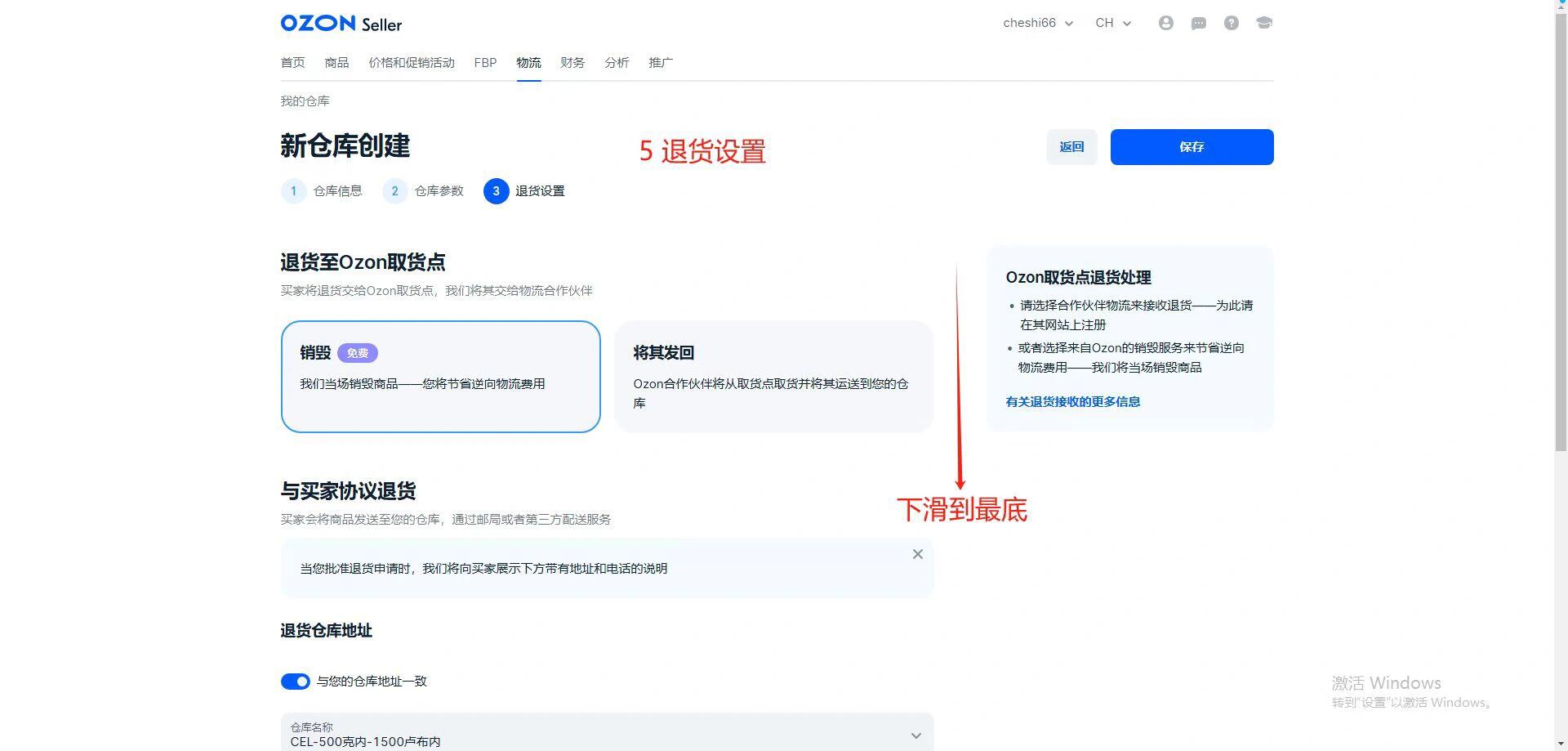This screenshot has width=1568, height=751.
Task: Open the help question mark icon
Action: (1231, 23)
